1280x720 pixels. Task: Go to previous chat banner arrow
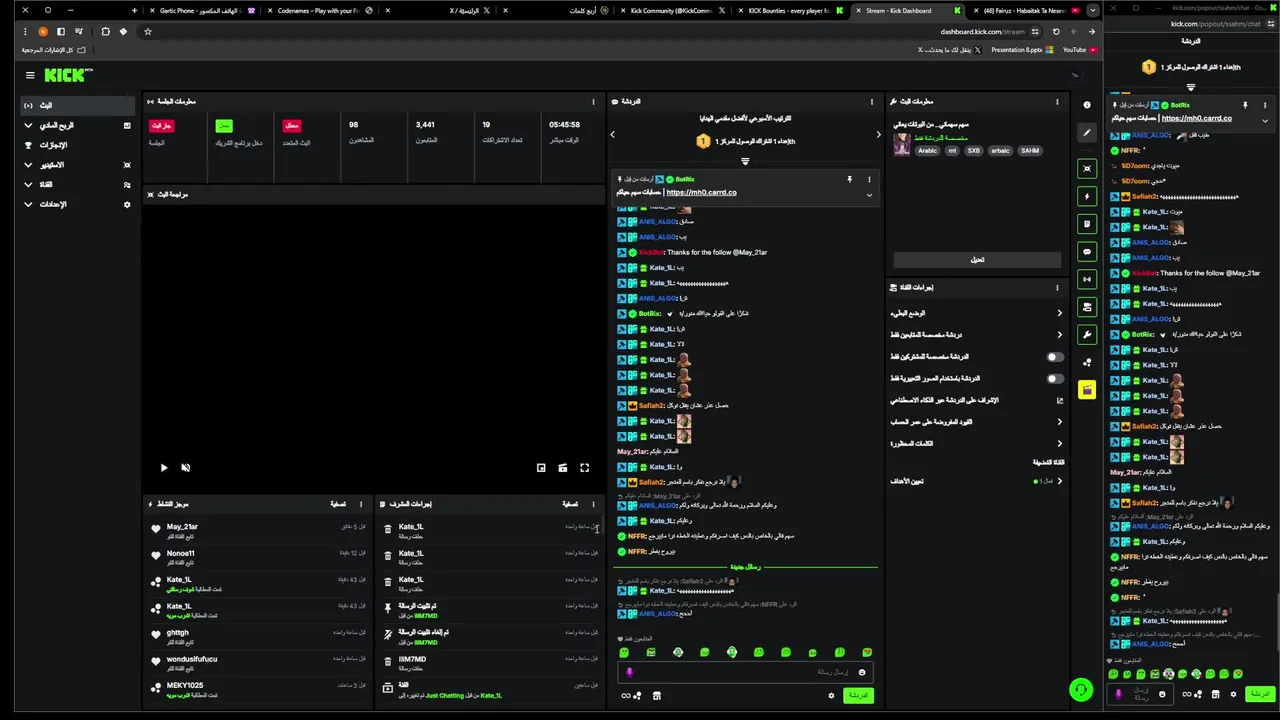point(612,134)
